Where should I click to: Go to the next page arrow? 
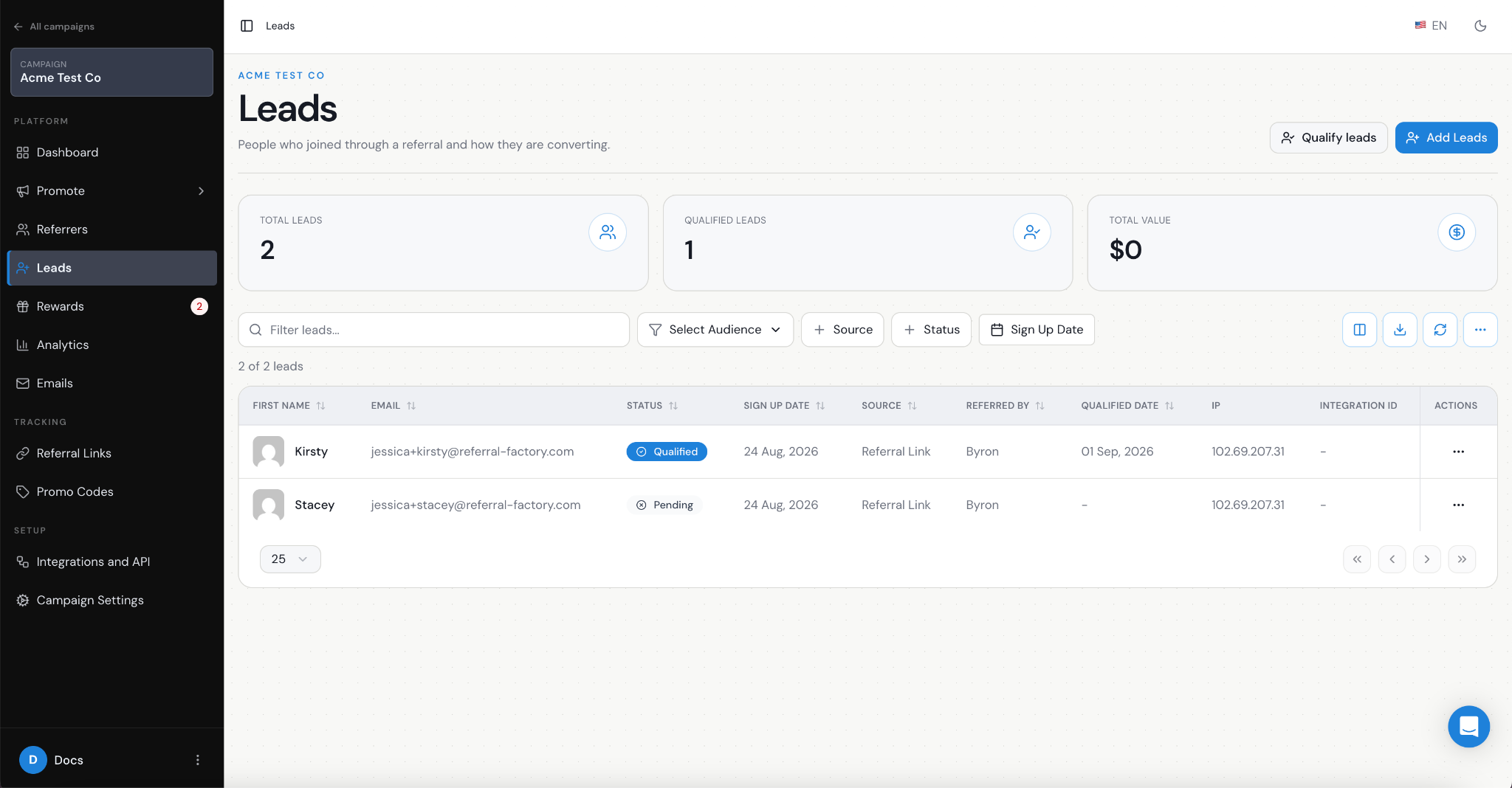(x=1426, y=559)
